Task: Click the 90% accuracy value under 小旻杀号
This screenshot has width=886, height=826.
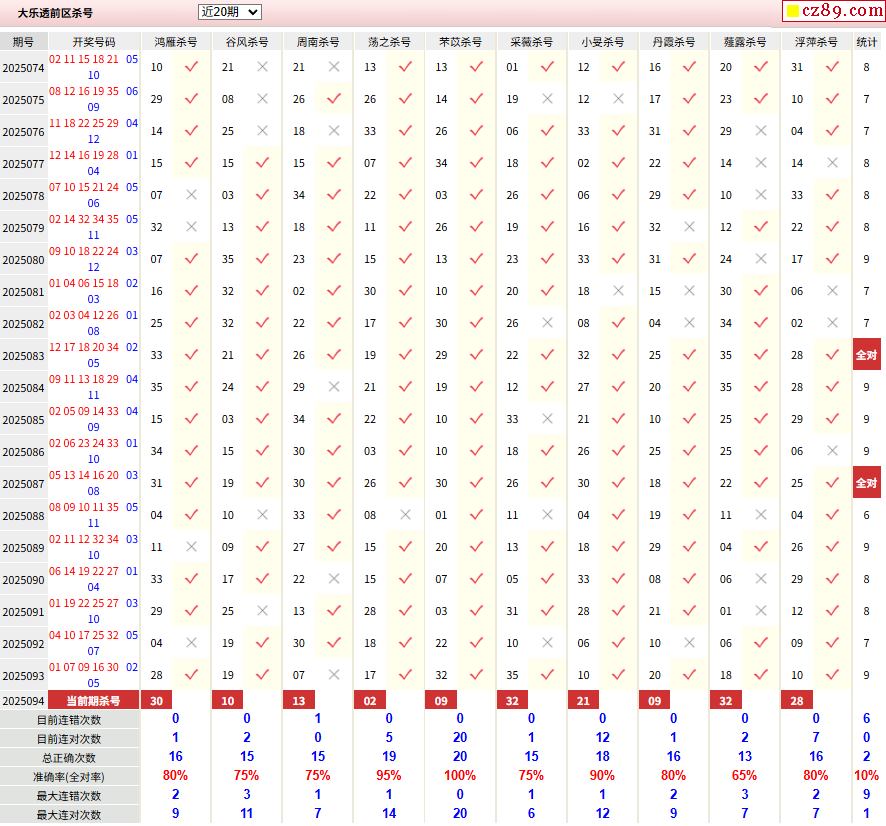Action: [x=602, y=775]
